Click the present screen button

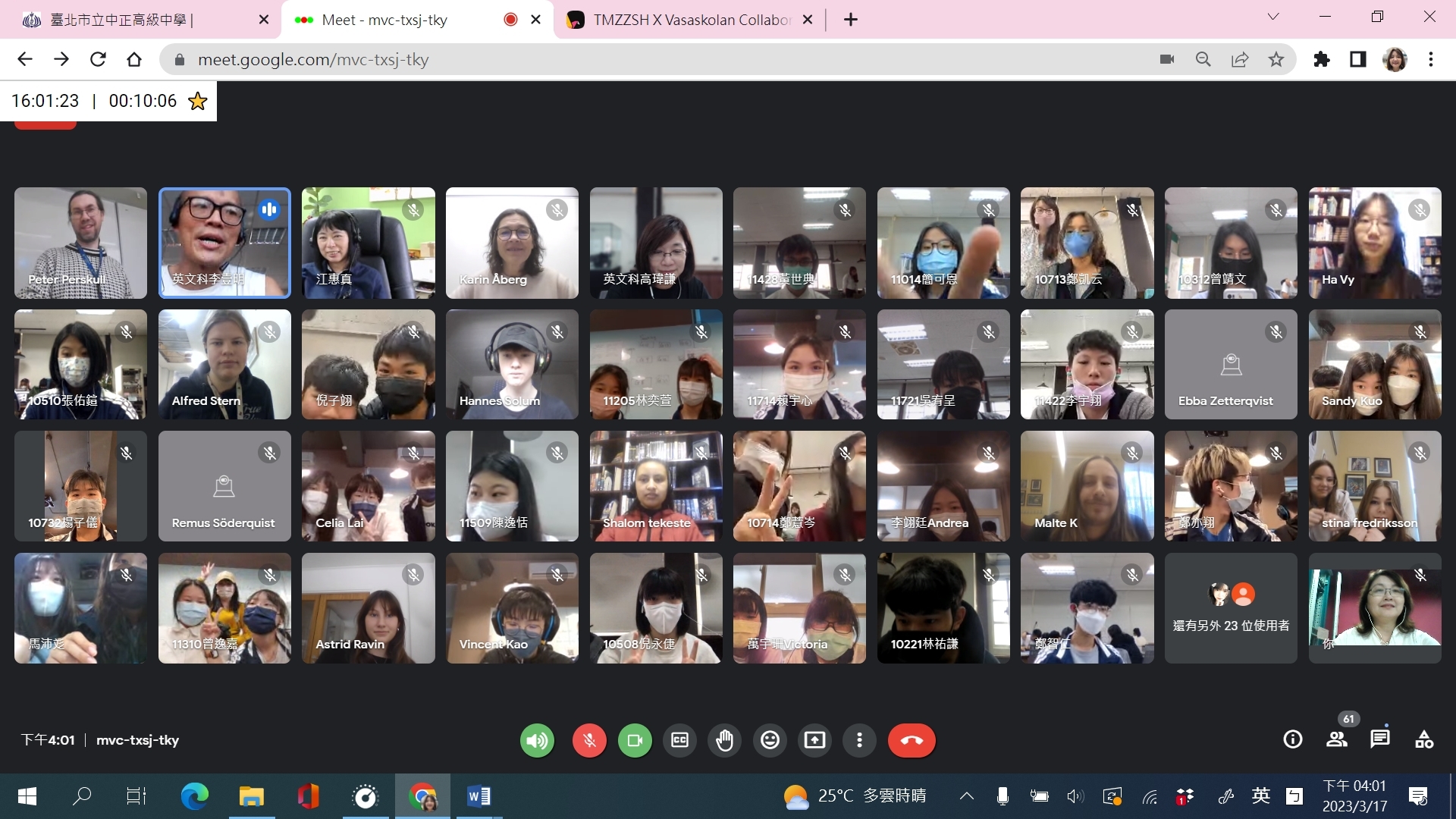click(814, 740)
